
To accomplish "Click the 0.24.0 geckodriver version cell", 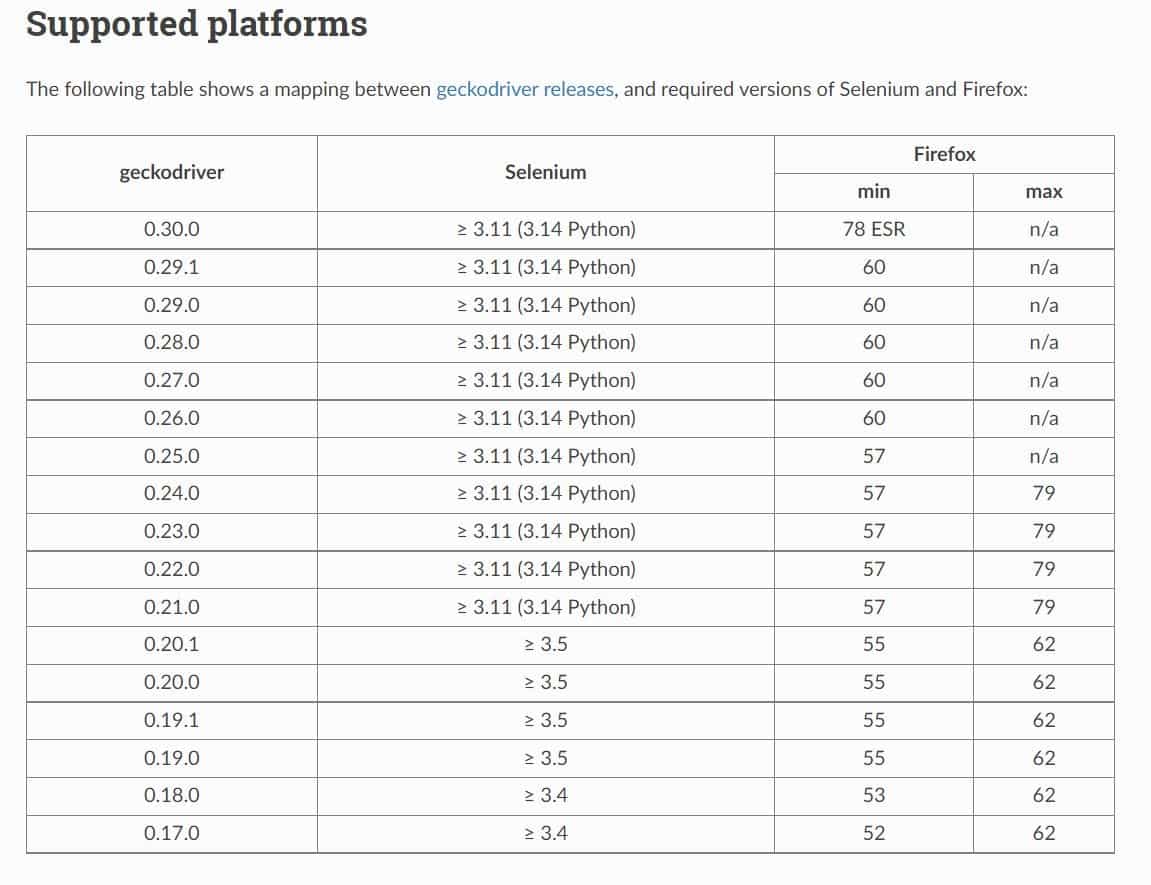I will point(172,493).
